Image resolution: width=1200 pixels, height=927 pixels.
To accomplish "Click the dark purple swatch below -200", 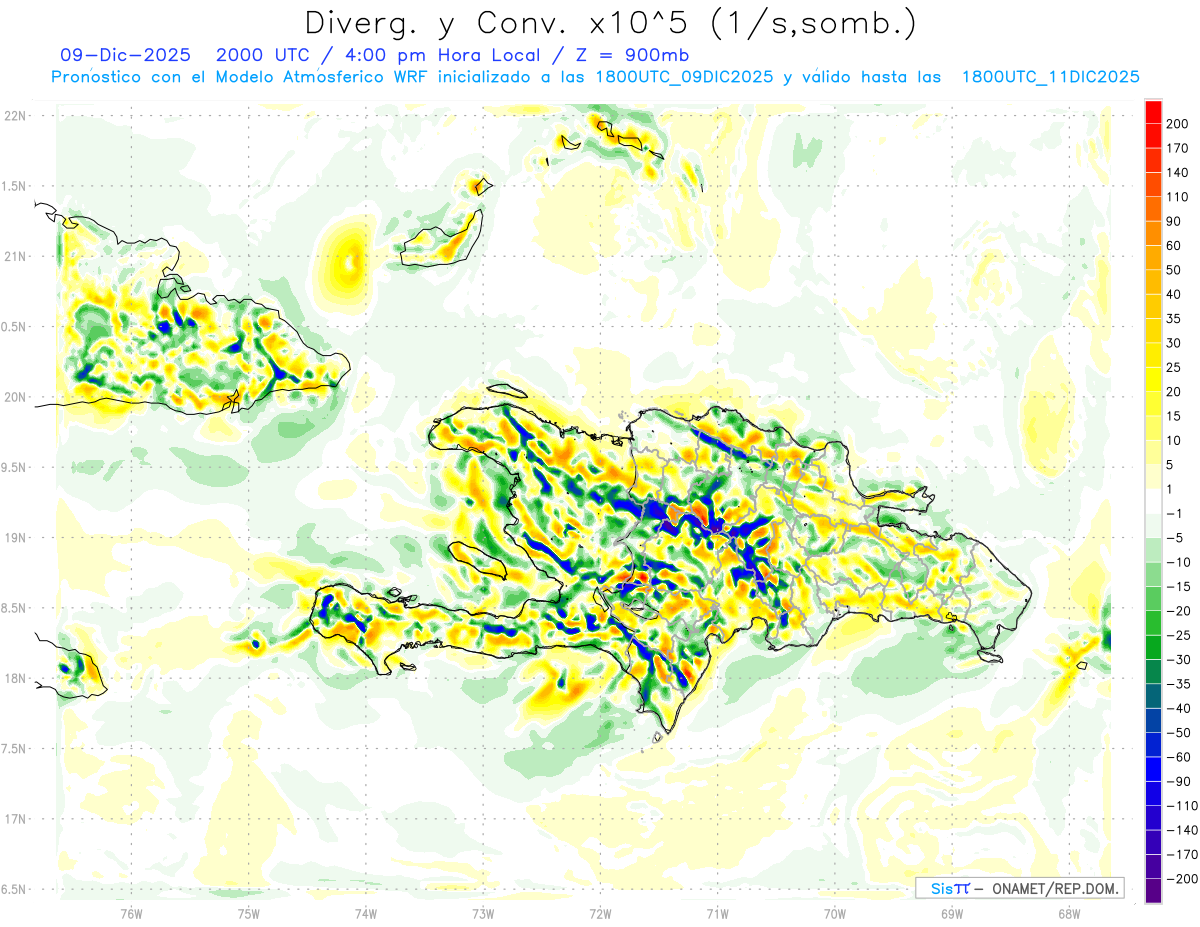I will coord(1153,891).
